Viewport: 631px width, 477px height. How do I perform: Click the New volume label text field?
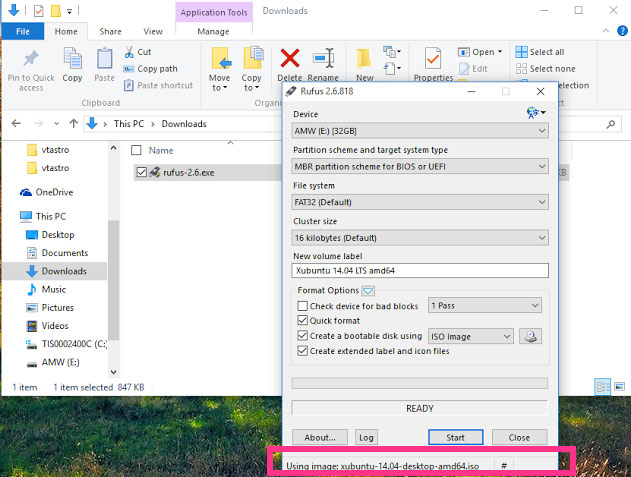[420, 271]
